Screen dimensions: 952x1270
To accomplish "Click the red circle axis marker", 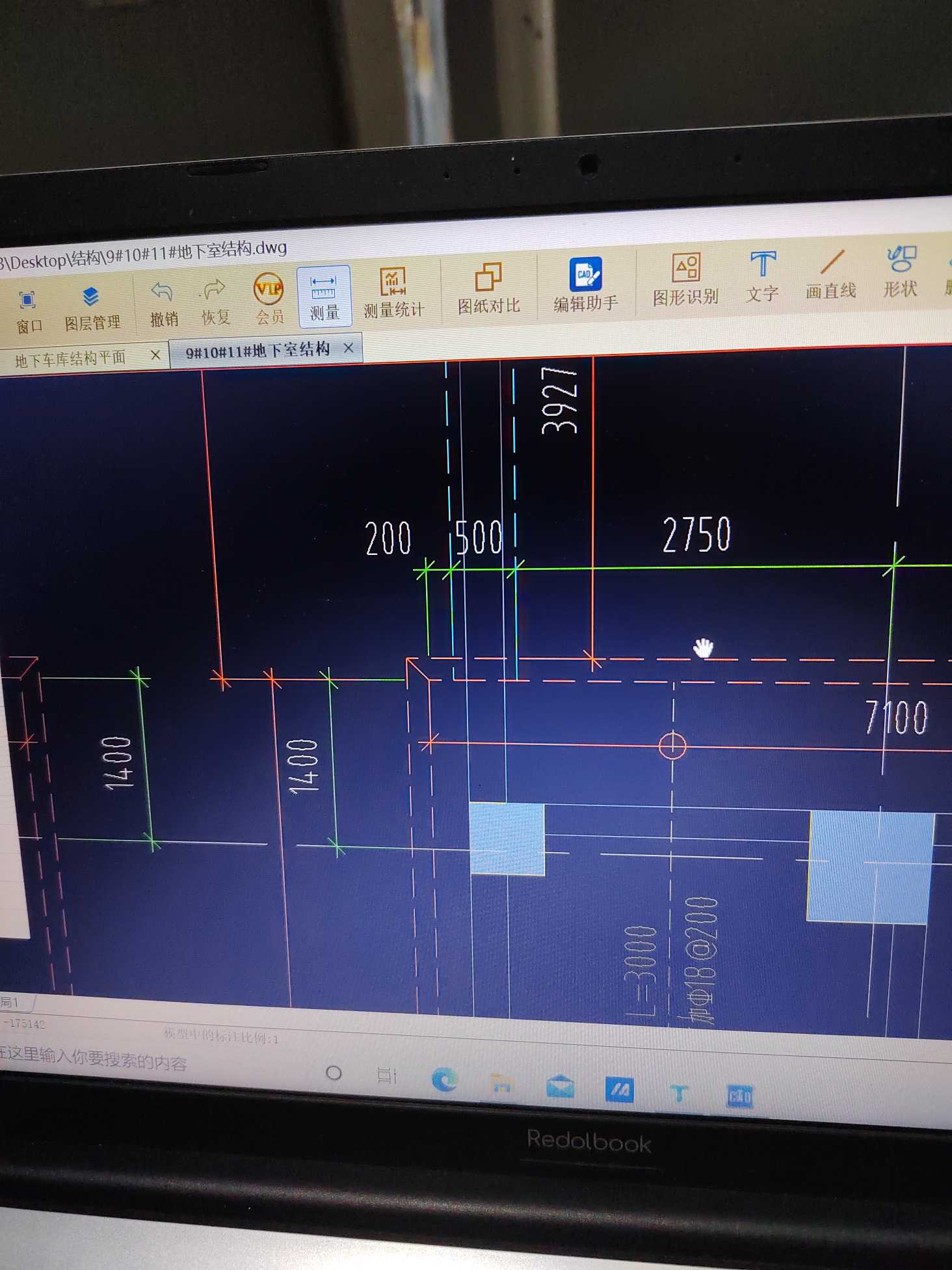I will [x=672, y=746].
